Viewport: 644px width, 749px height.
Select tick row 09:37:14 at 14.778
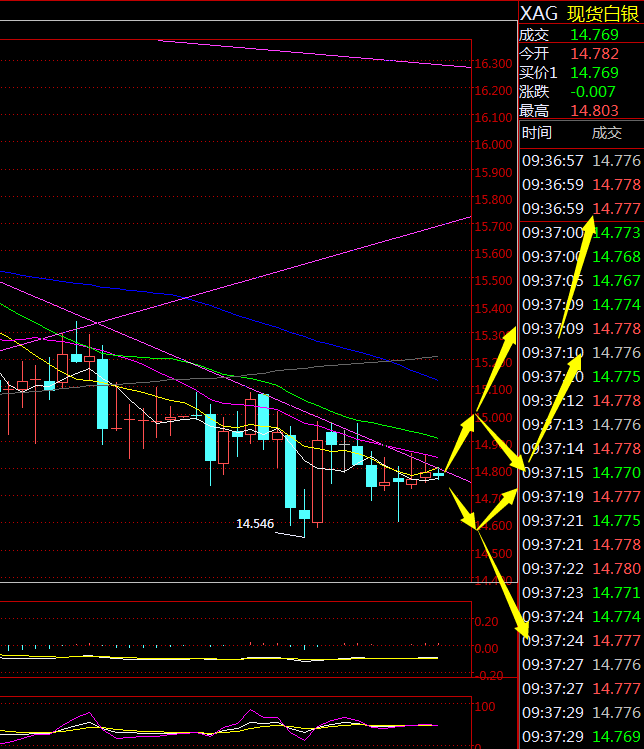click(581, 449)
